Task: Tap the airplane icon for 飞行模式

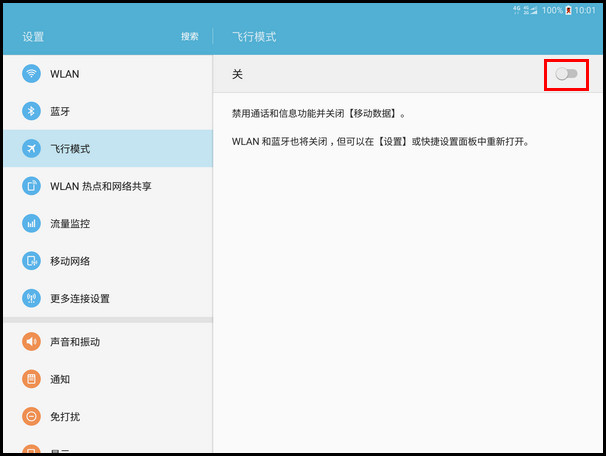Action: 31,148
